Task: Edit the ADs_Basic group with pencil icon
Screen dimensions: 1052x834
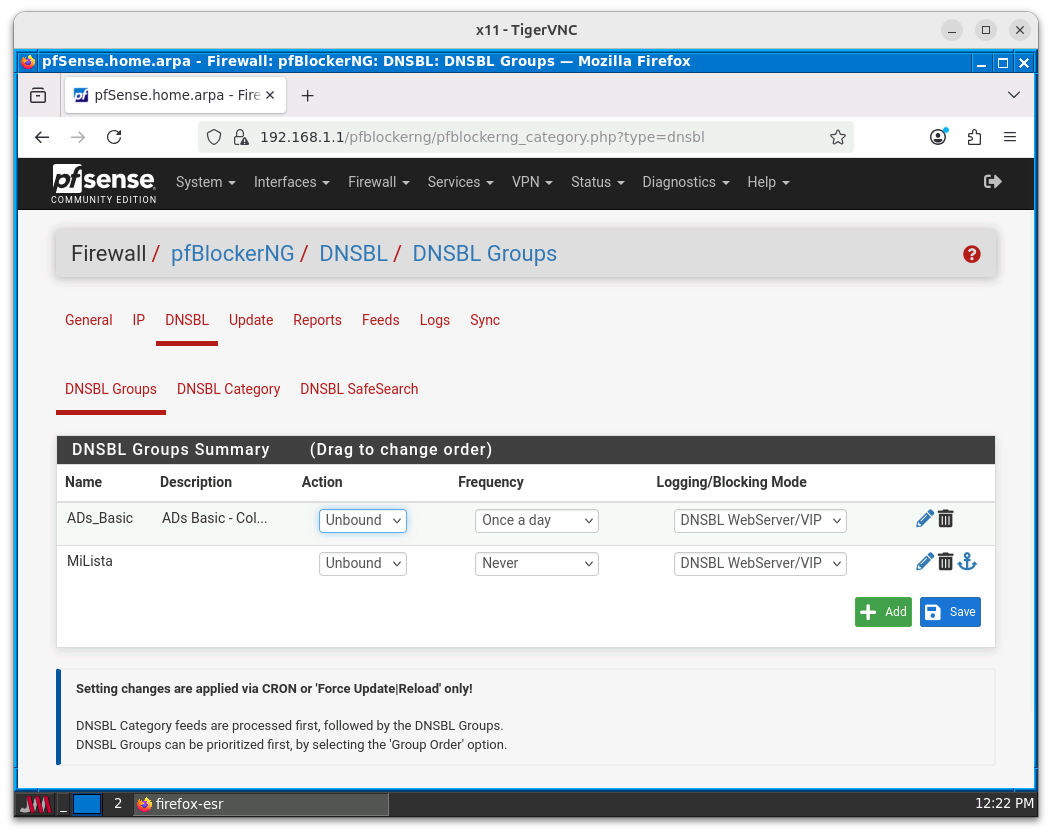Action: tap(925, 519)
